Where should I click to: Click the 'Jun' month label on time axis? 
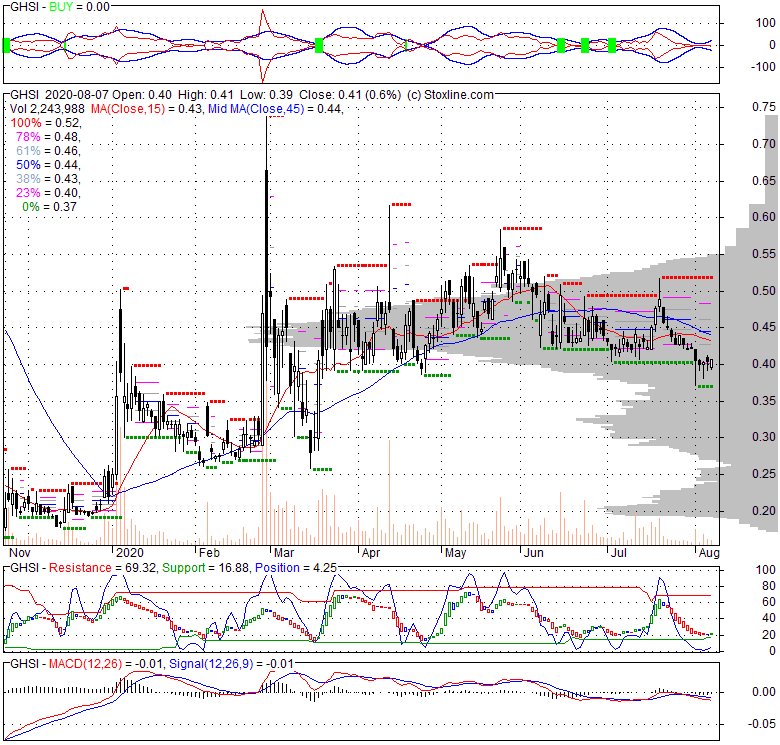(x=534, y=553)
